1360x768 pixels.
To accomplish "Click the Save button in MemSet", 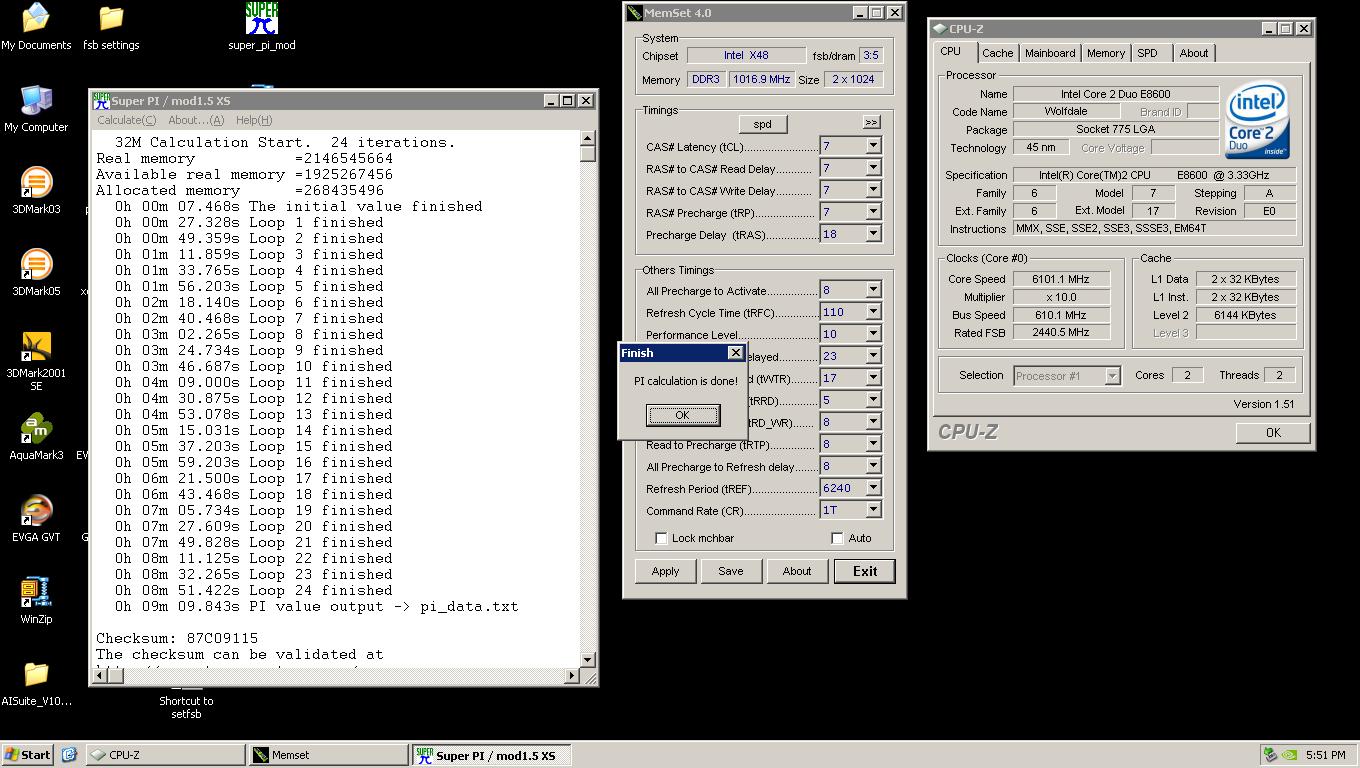I will [730, 571].
